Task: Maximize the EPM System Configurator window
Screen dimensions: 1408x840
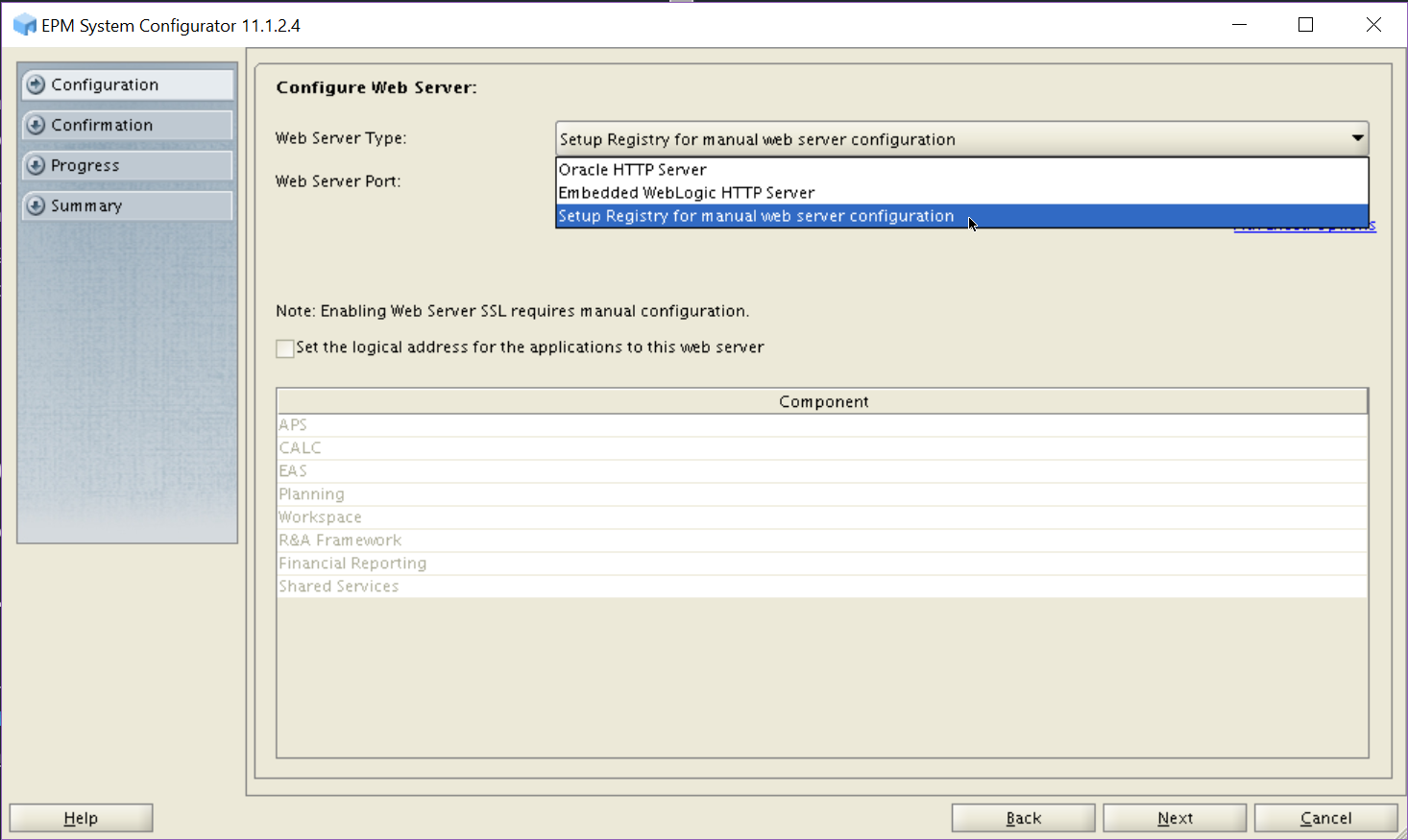Action: point(1306,25)
